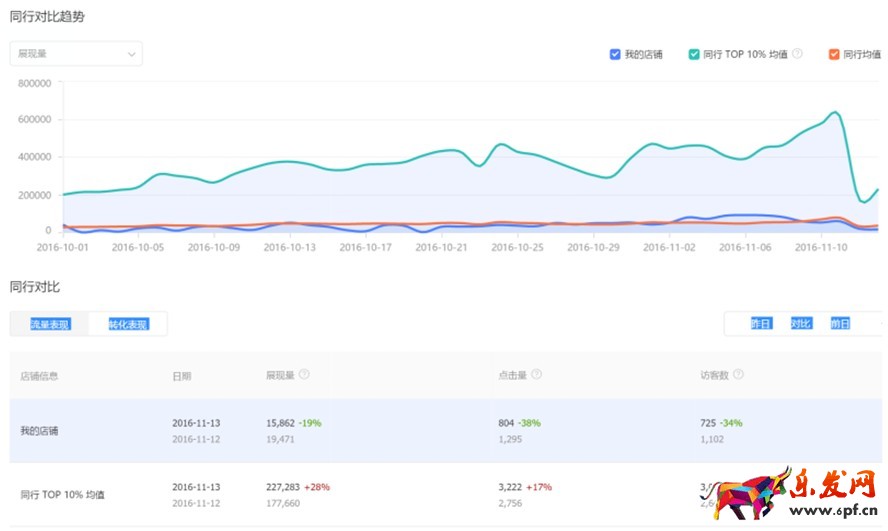Click 日期 column header
The width and height of the screenshot is (888, 531).
pos(181,376)
